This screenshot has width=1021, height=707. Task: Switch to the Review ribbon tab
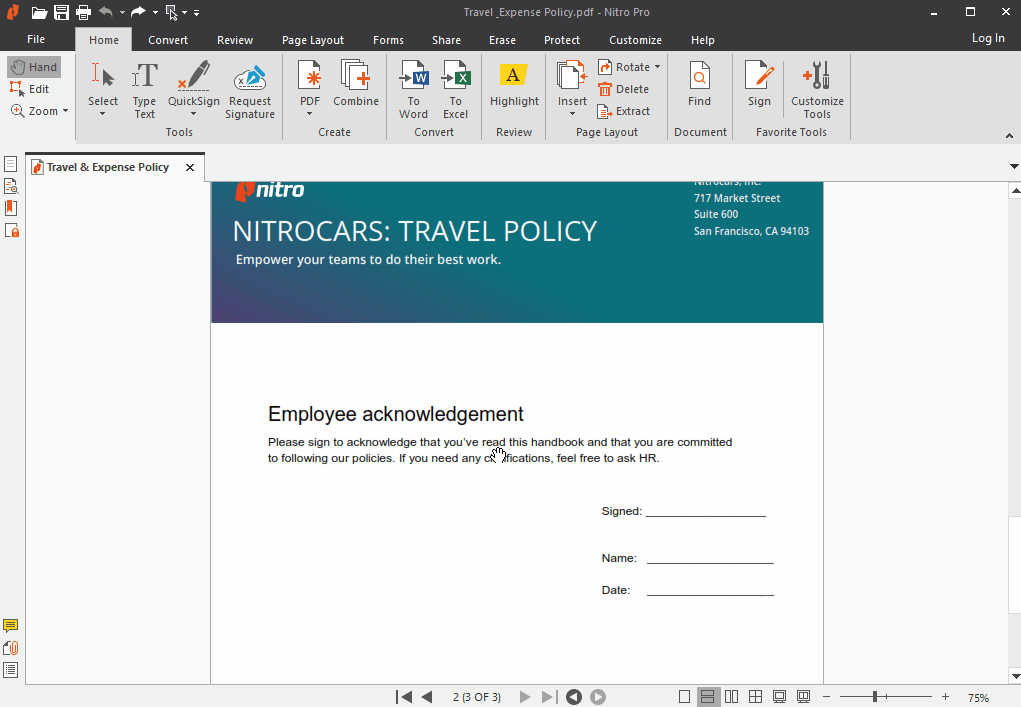[x=235, y=40]
